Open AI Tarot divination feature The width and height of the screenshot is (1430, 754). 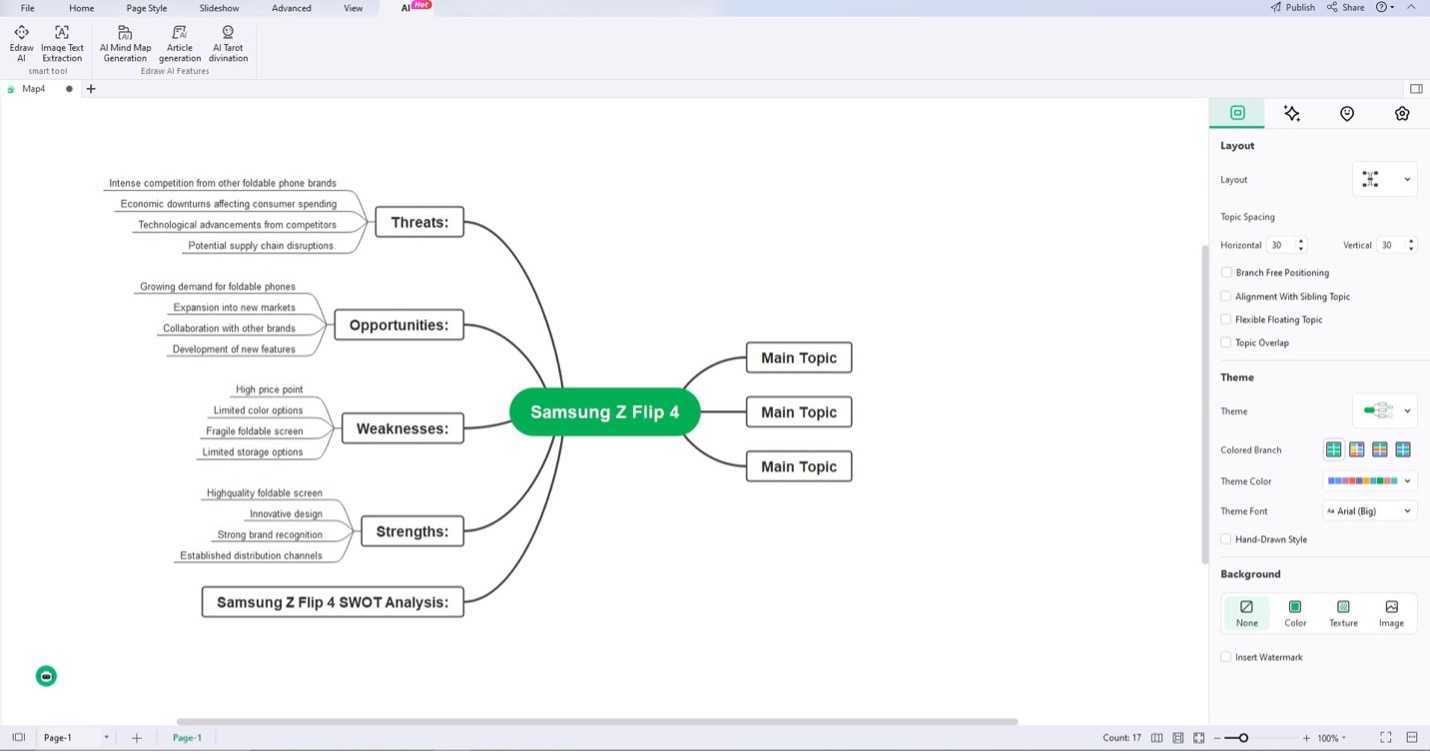pyautogui.click(x=228, y=43)
